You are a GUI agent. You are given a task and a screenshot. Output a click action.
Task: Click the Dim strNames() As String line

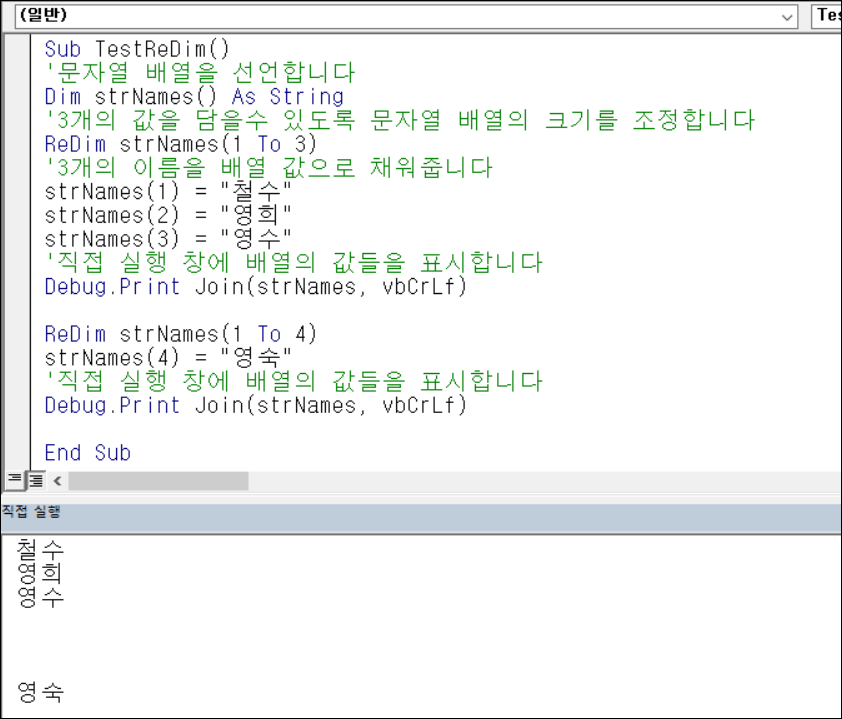tap(194, 97)
